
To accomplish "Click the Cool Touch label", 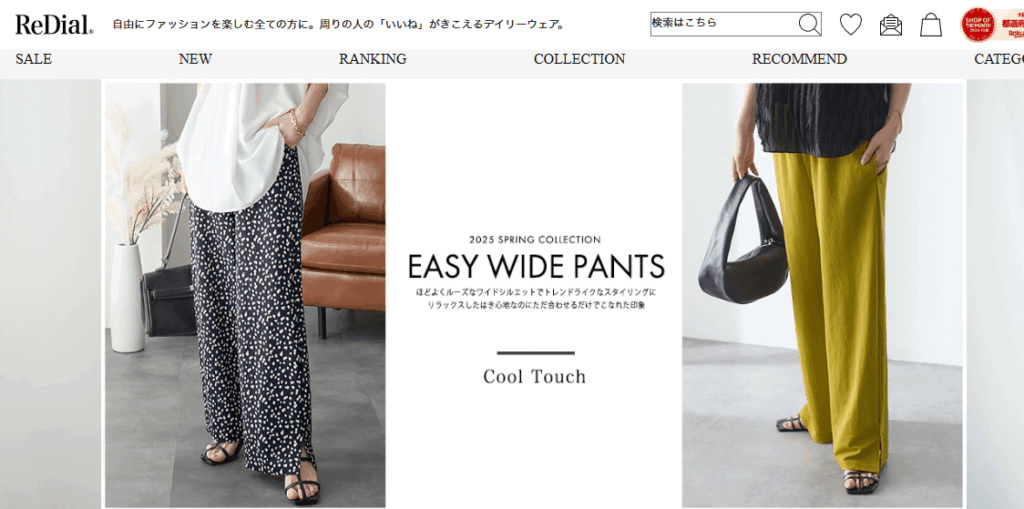I will click(x=535, y=377).
